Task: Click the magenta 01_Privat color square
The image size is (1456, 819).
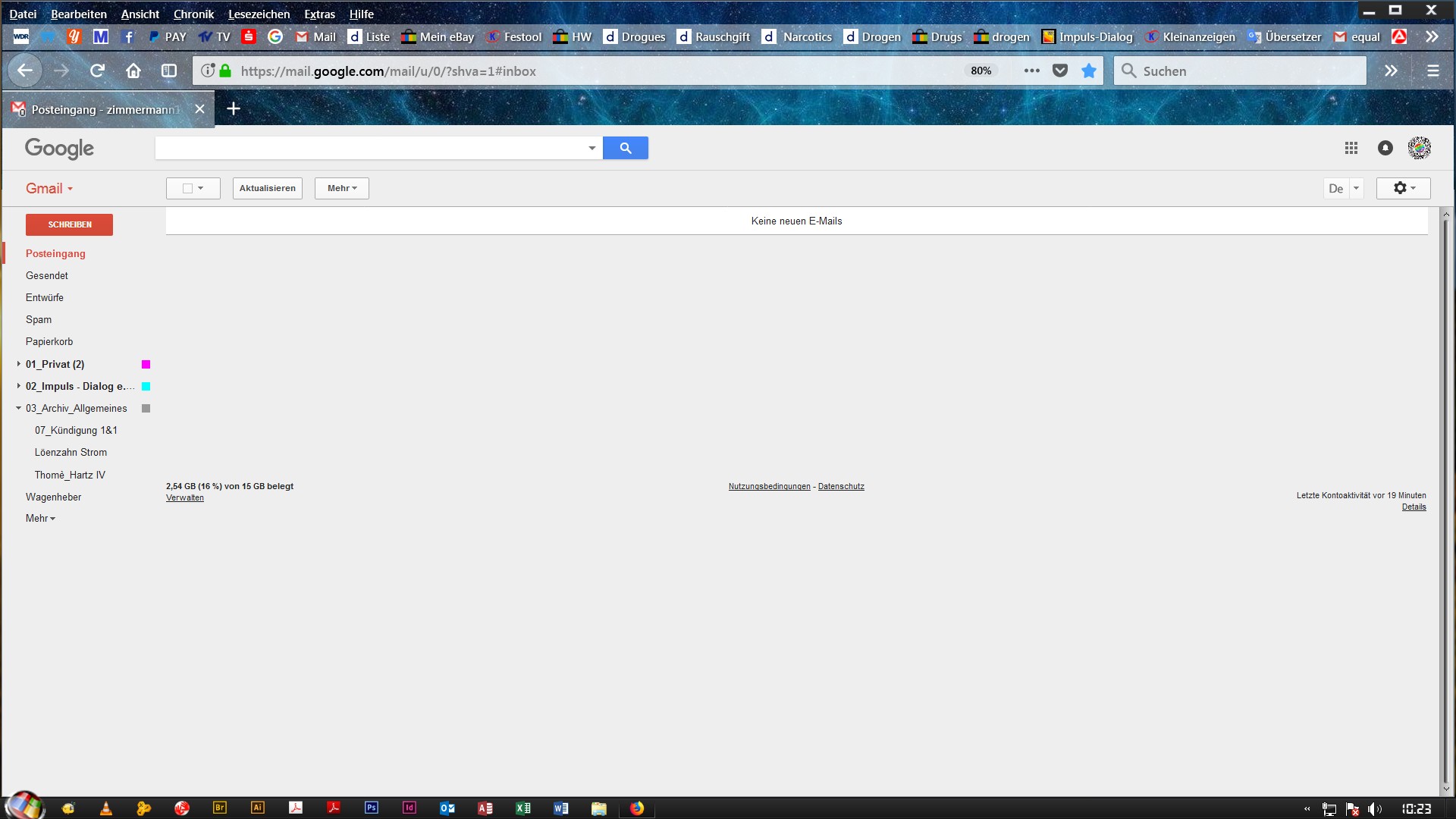Action: pyautogui.click(x=146, y=365)
